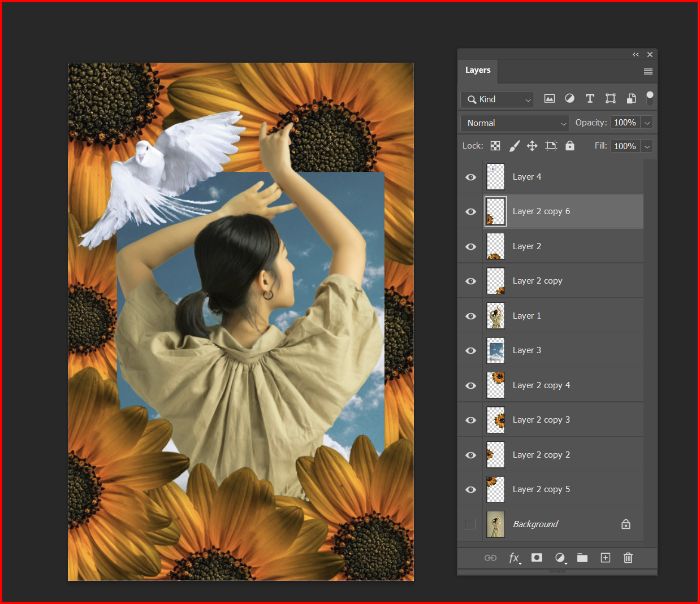Filter layers by shape layer icon
Image resolution: width=700 pixels, height=604 pixels.
click(x=610, y=99)
